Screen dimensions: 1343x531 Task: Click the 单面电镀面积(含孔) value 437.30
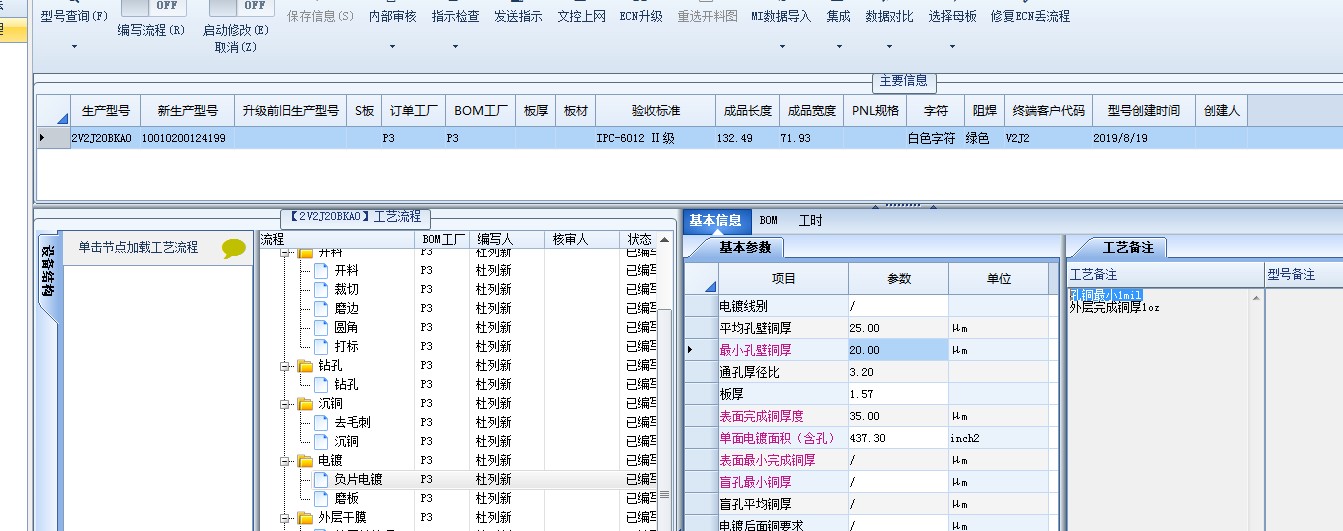898,438
